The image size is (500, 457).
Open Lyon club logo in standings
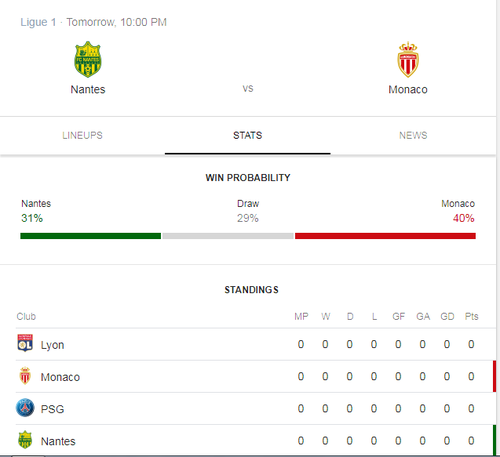click(25, 343)
